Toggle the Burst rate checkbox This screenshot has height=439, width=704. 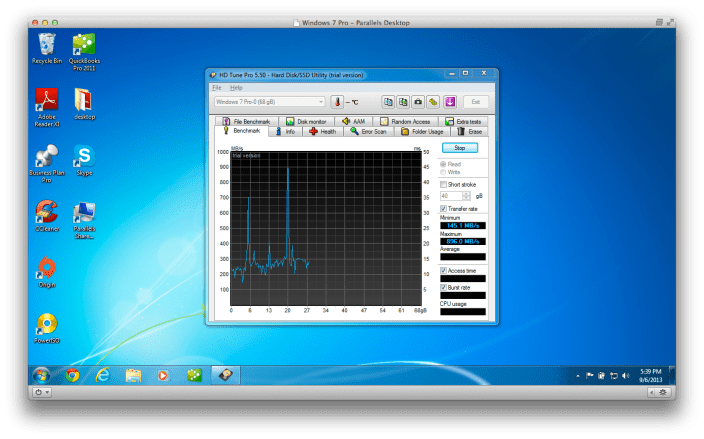click(x=444, y=286)
